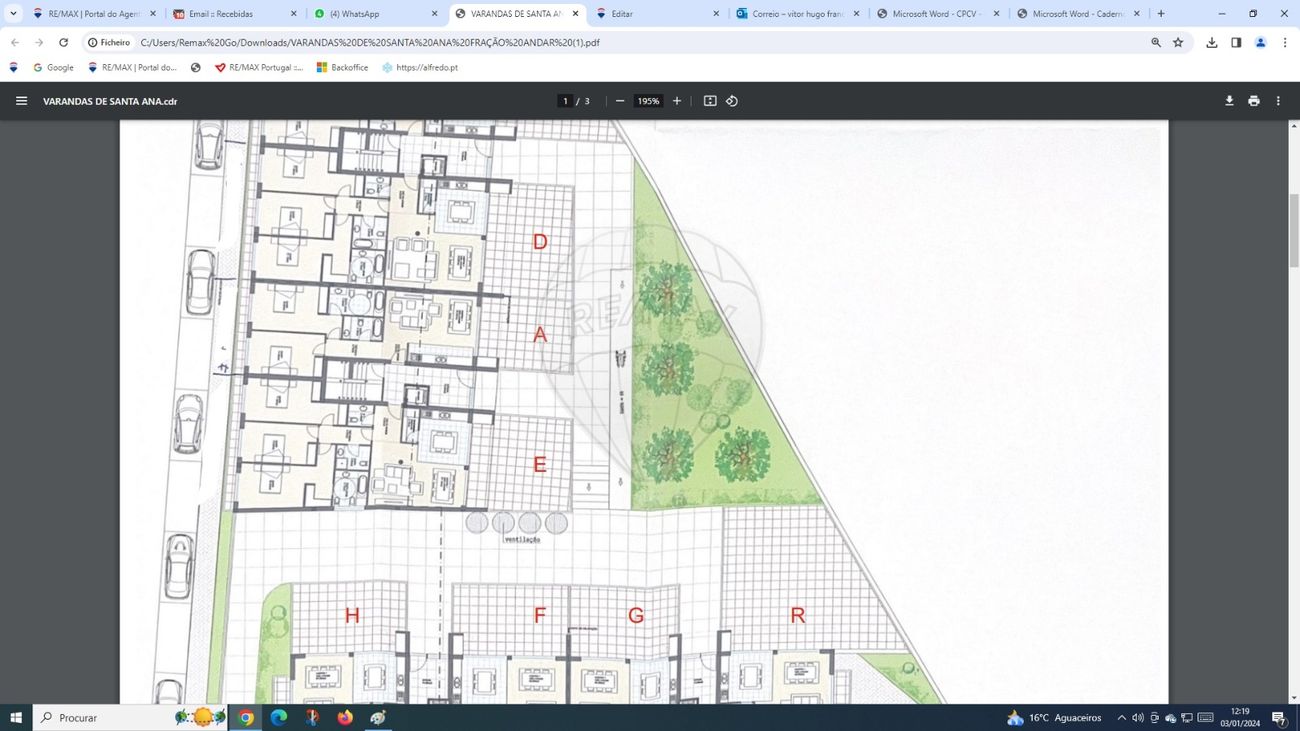Viewport: 1300px width, 731px height.
Task: Zoom in the PDF with plus button
Action: pos(677,101)
